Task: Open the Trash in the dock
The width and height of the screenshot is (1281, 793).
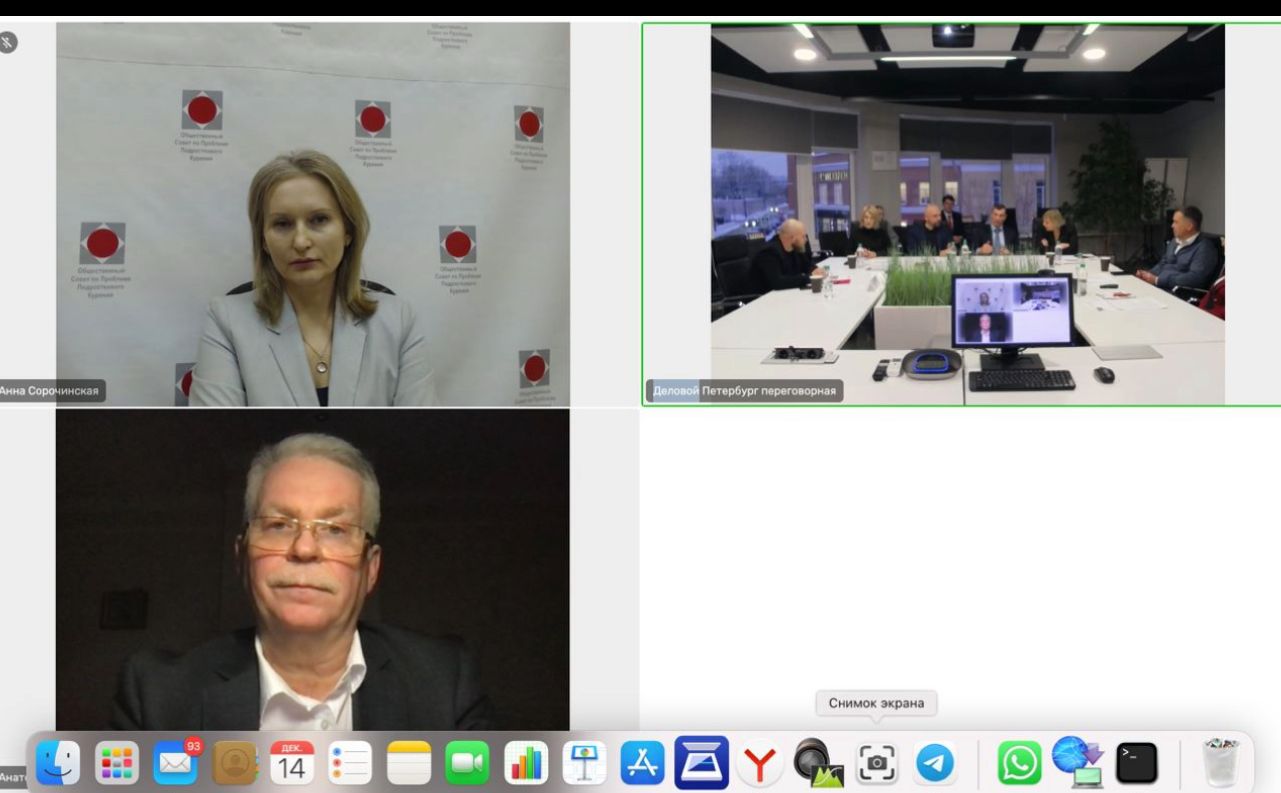Action: (x=1221, y=765)
